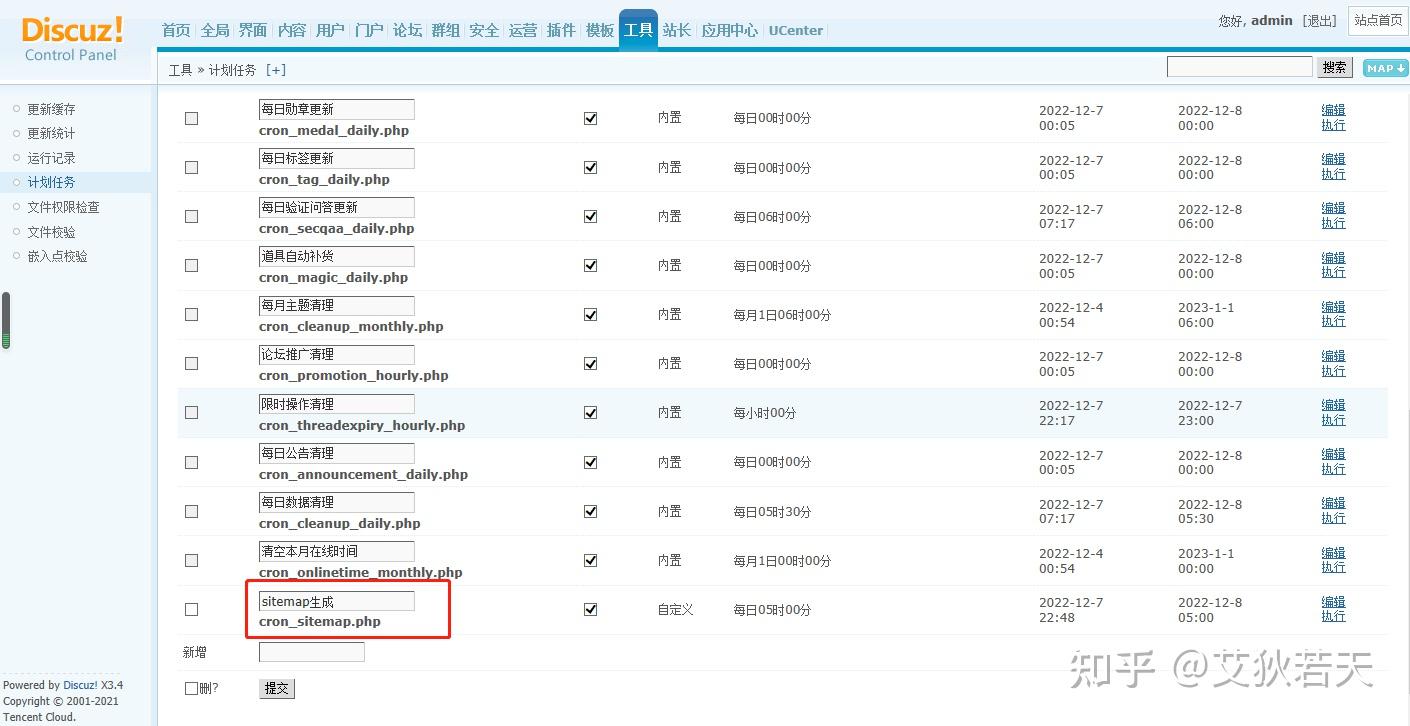This screenshot has width=1410, height=726.
Task: Open the MAP dropdown button
Action: click(1385, 68)
